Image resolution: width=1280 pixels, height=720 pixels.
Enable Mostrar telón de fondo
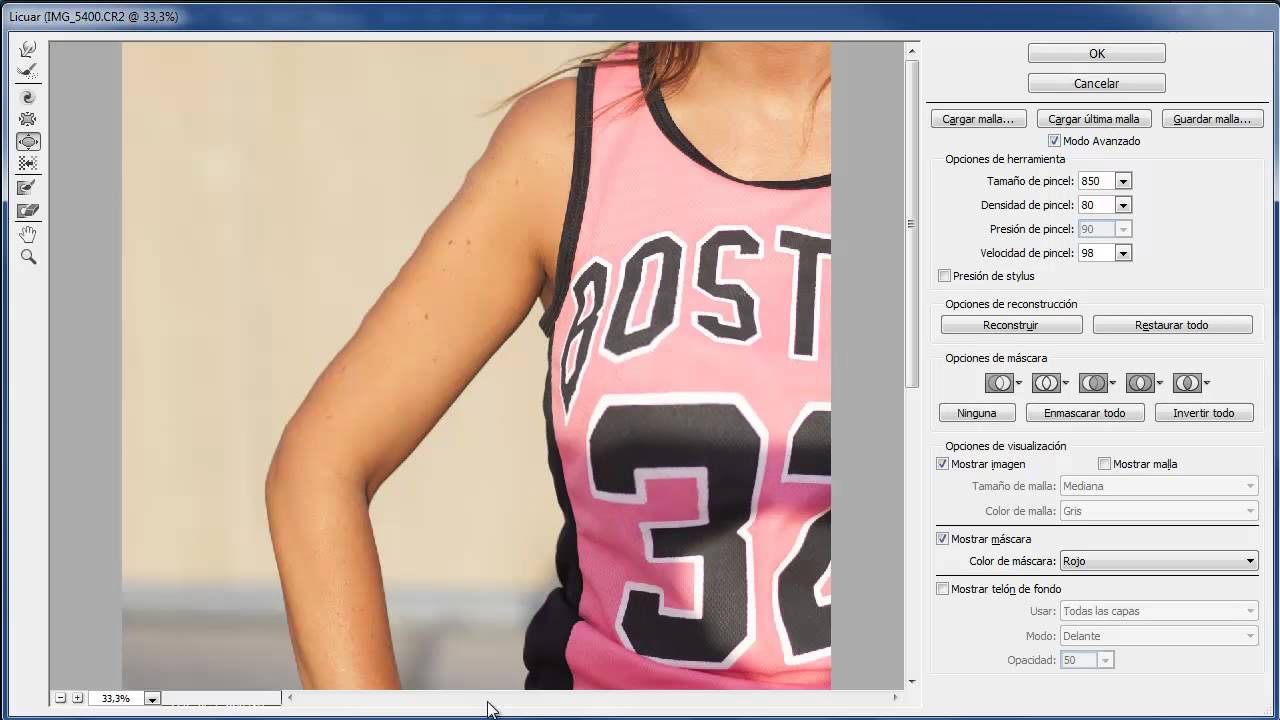tap(942, 589)
